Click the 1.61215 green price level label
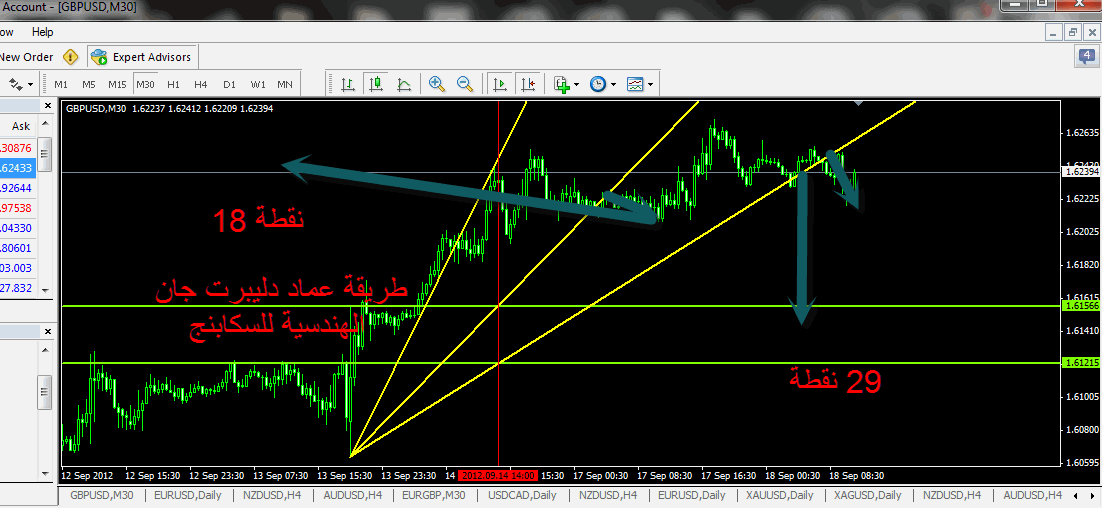Viewport: 1102px width, 508px height. coord(1080,363)
